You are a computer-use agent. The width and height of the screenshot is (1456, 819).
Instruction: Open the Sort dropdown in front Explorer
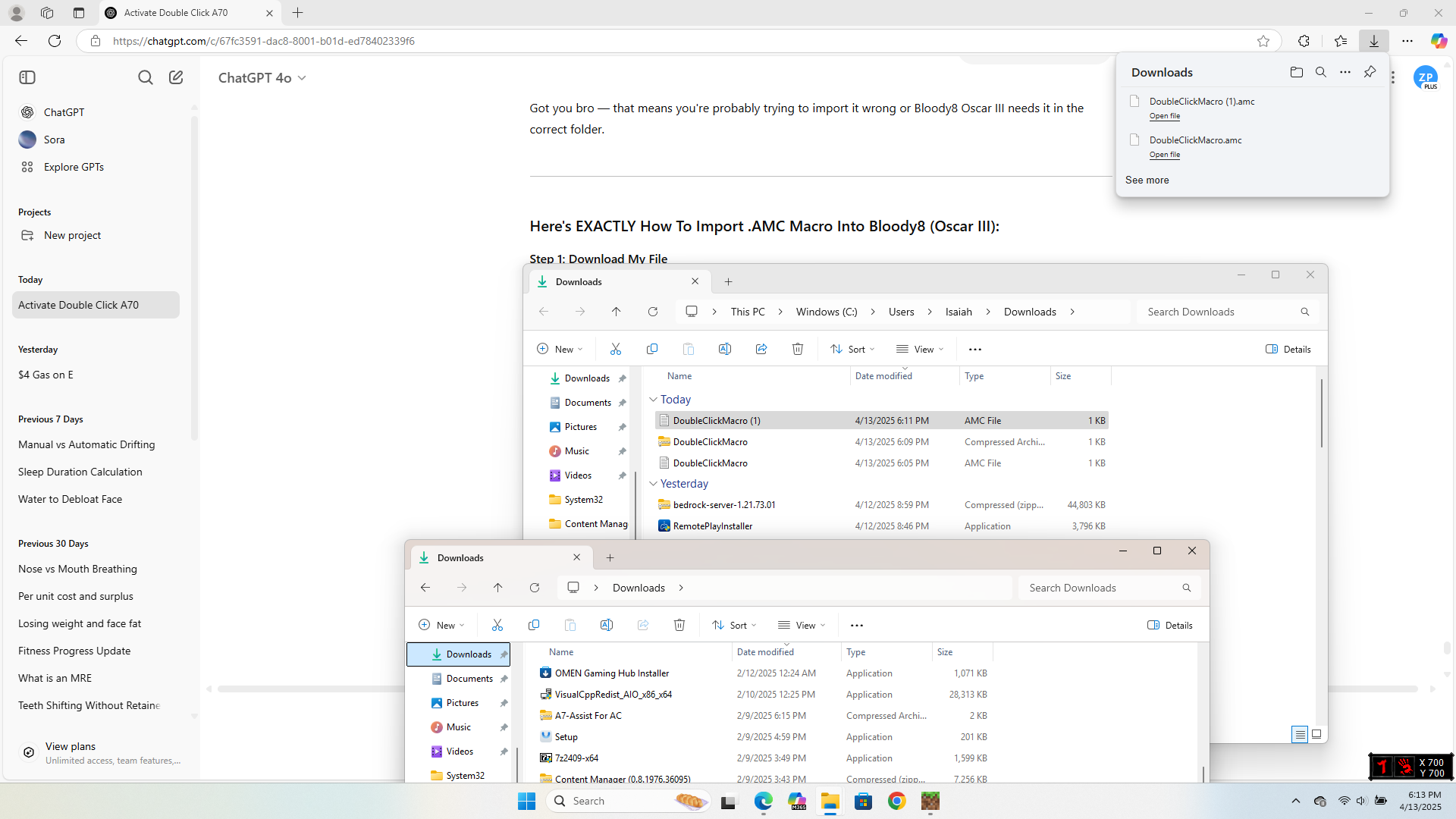(x=734, y=625)
